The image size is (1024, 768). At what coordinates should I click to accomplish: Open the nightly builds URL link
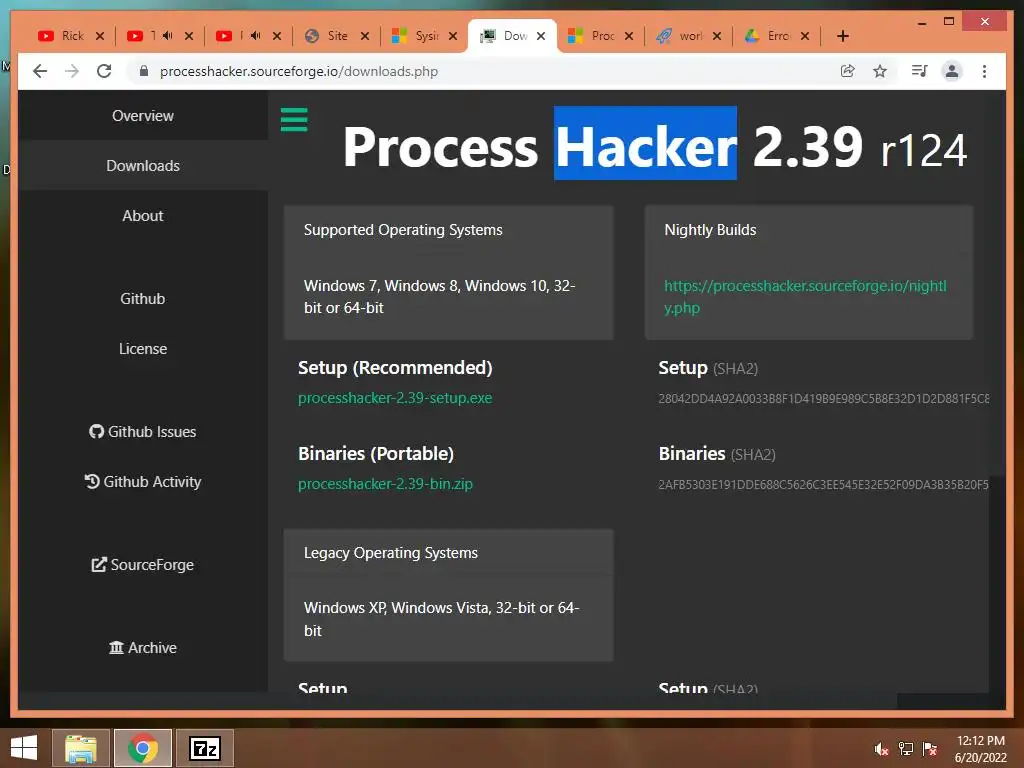click(805, 296)
